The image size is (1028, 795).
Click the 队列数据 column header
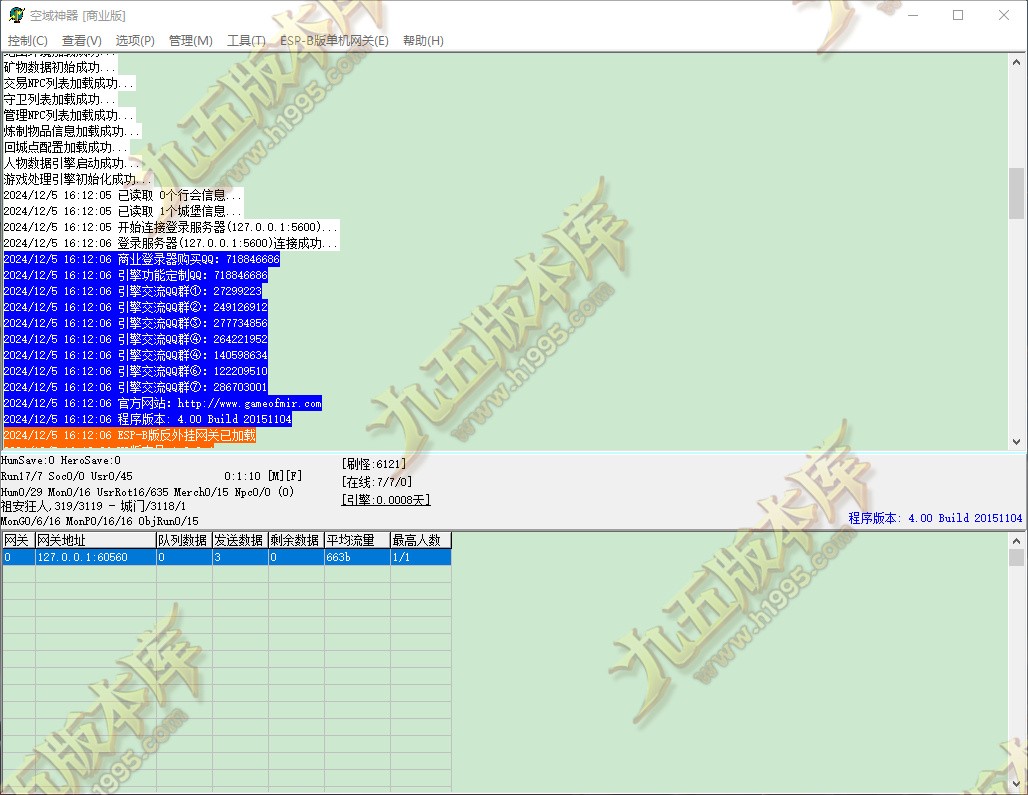pyautogui.click(x=184, y=540)
